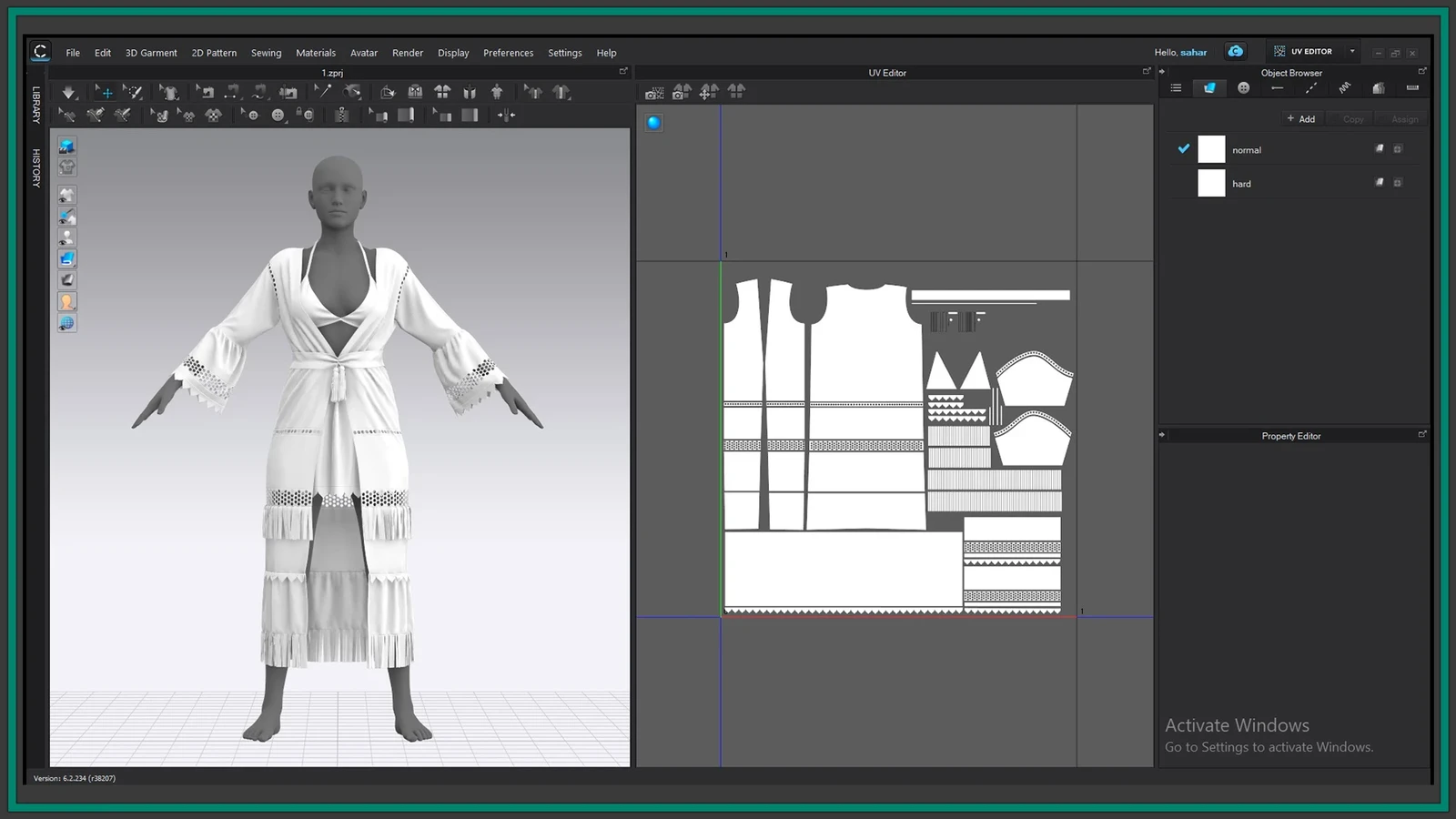Image resolution: width=1456 pixels, height=819 pixels.
Task: Toggle Show Avatar eye icon in 3D view
Action: click(67, 238)
